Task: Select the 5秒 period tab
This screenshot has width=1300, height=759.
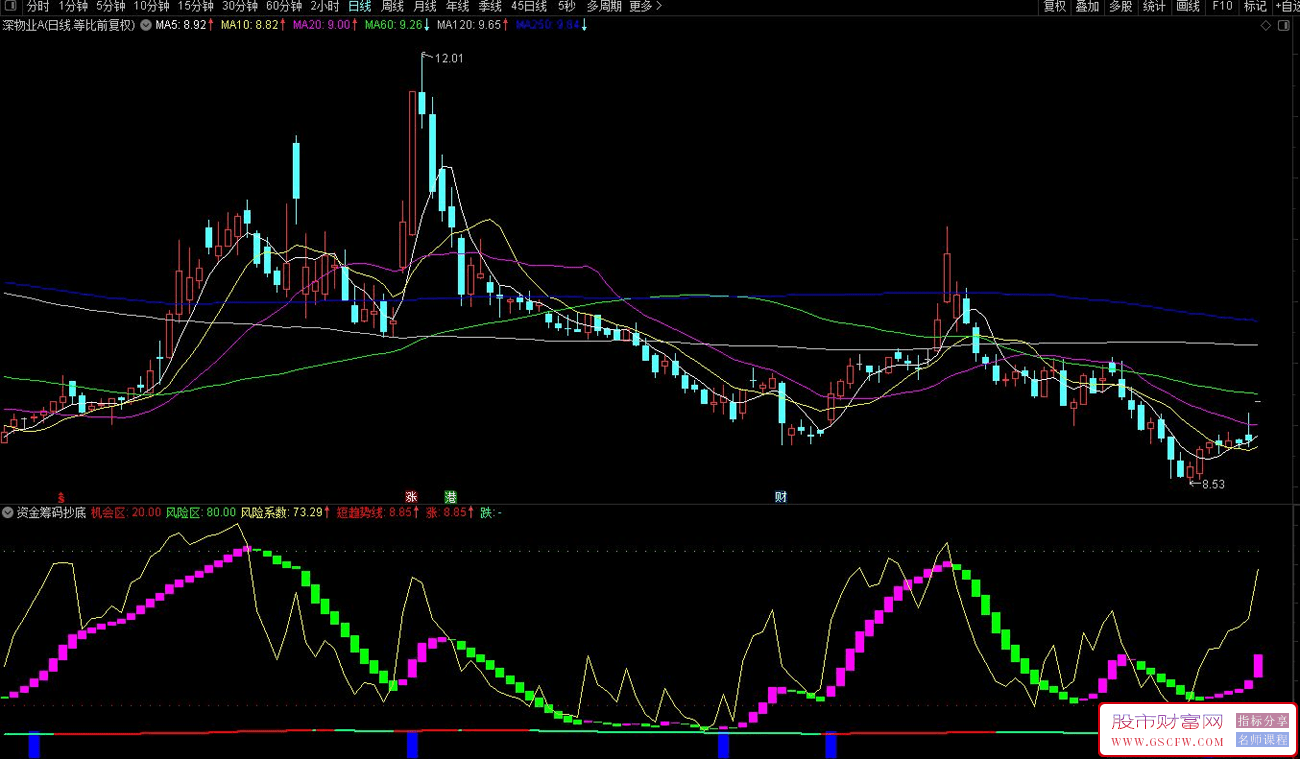Action: 567,6
